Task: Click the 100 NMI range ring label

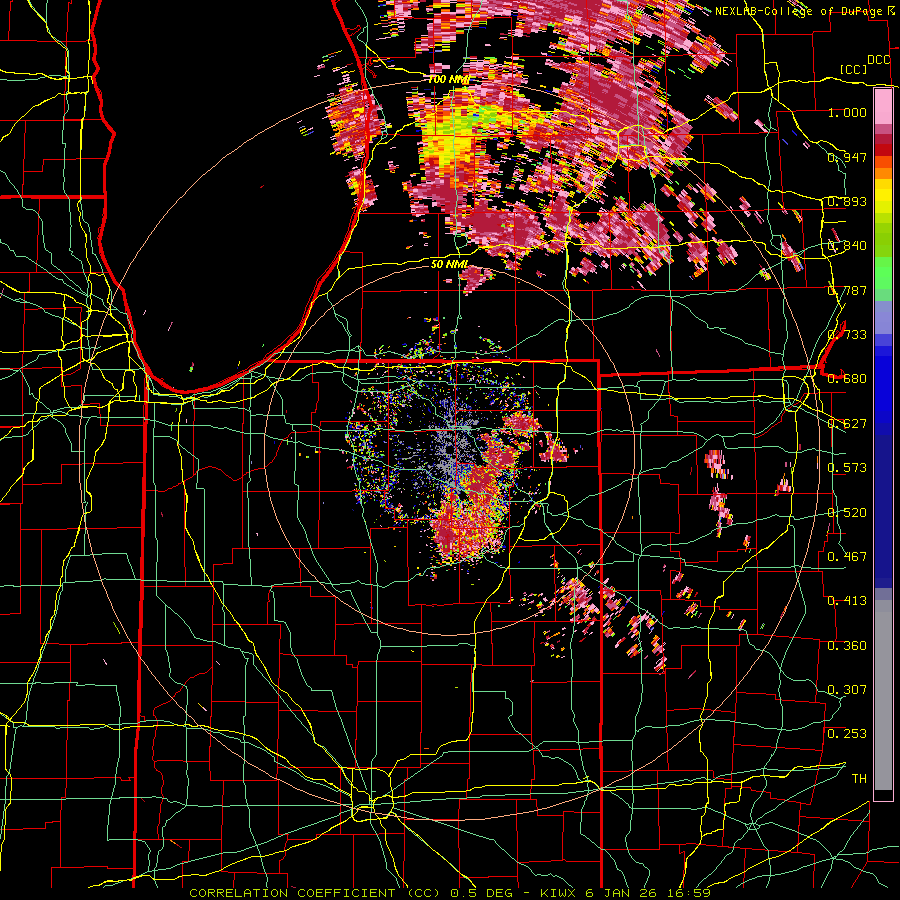Action: pyautogui.click(x=449, y=79)
